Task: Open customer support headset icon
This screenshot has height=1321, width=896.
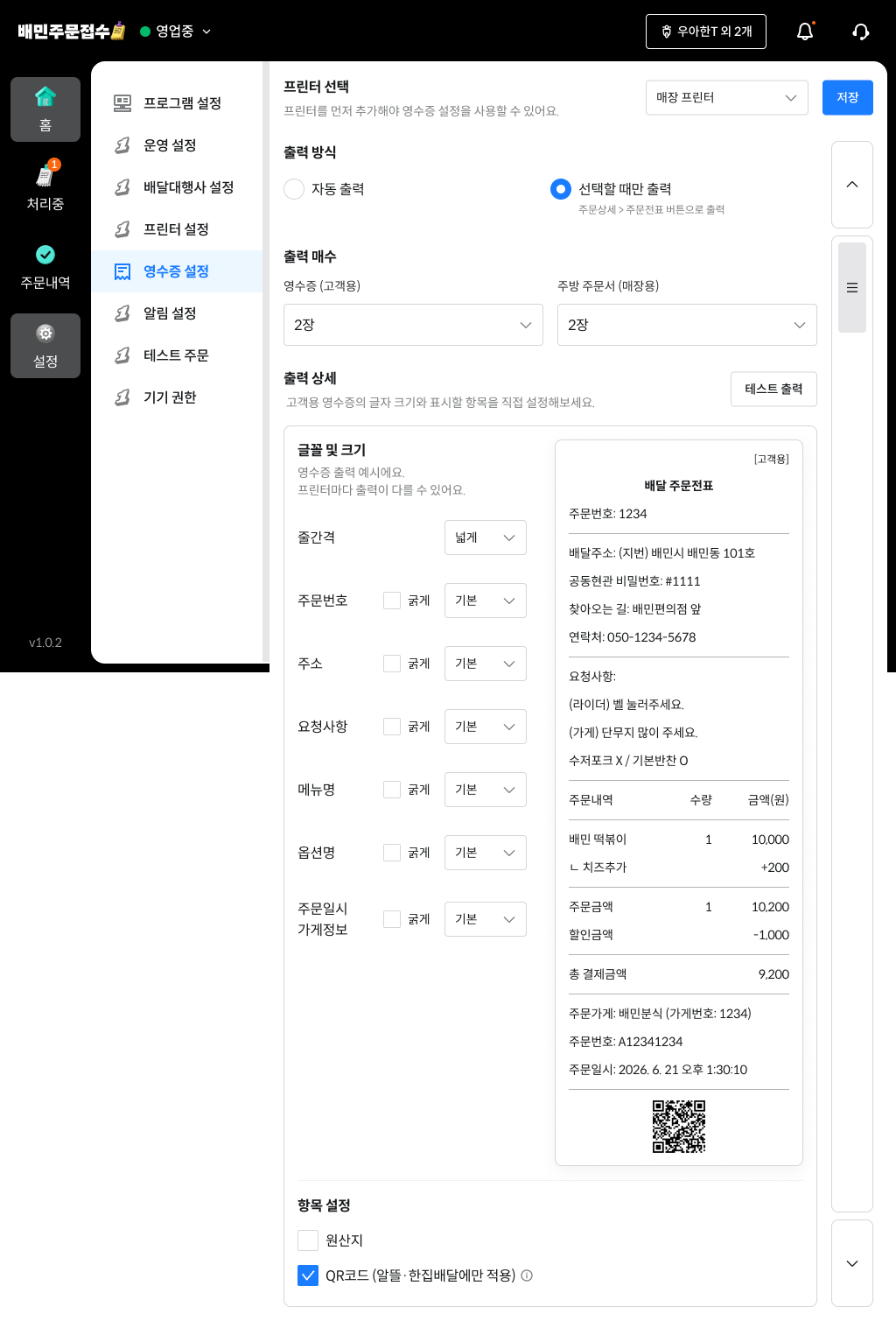Action: [861, 32]
